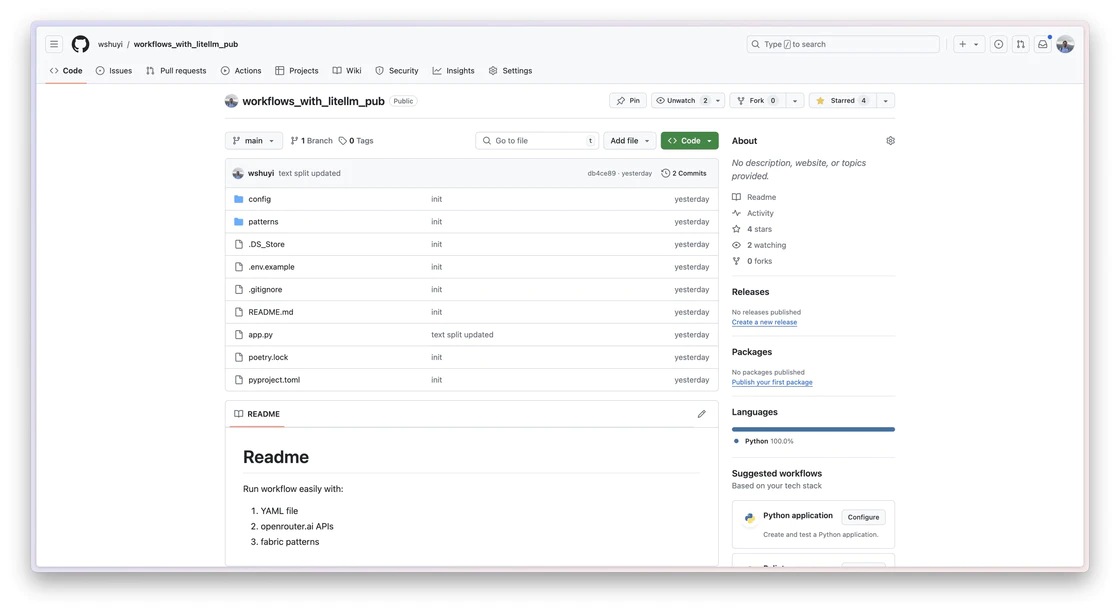Configure the Python application workflow

tap(864, 517)
